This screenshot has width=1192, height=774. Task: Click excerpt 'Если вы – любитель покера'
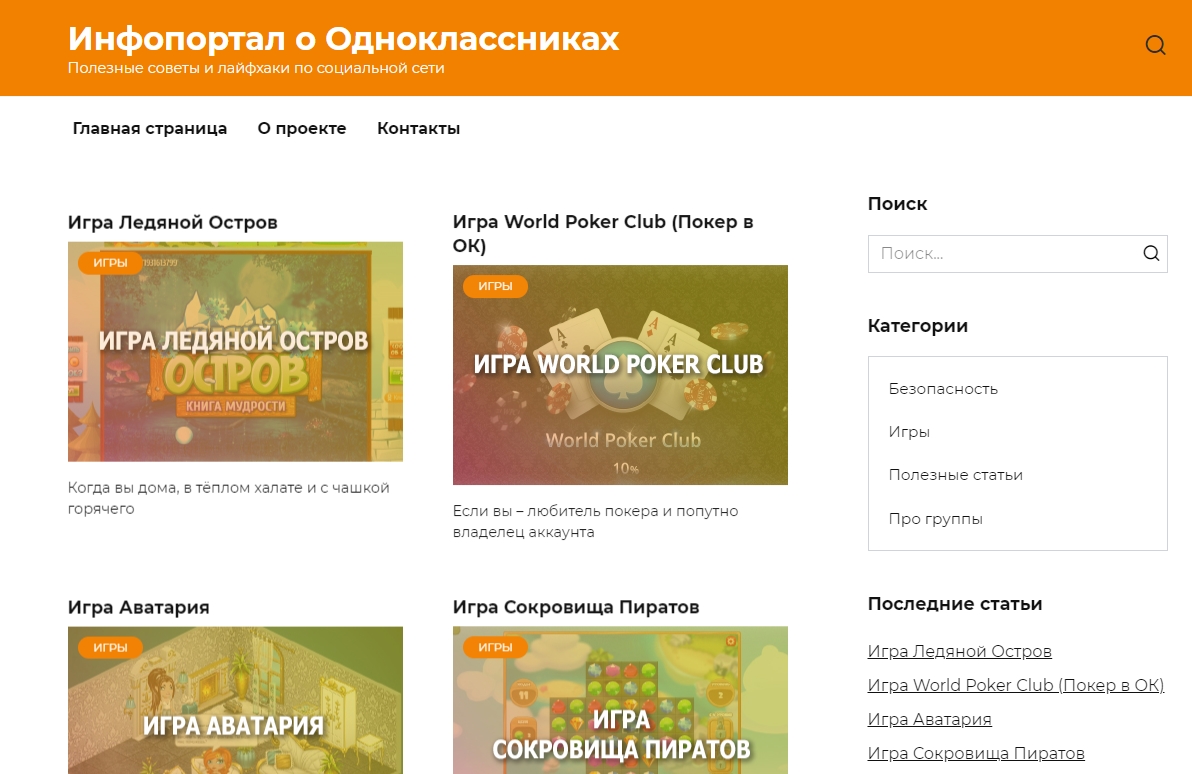point(595,522)
